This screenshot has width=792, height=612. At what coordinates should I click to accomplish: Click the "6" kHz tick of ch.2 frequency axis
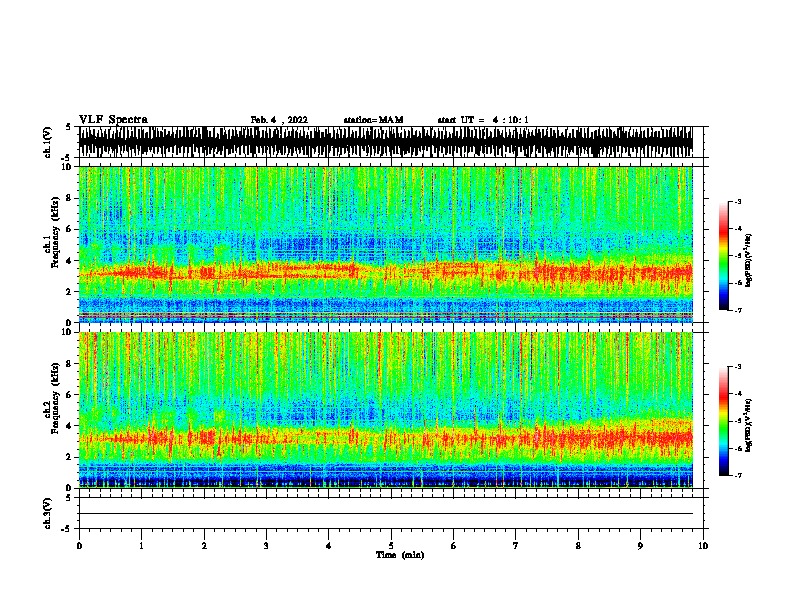(71, 395)
